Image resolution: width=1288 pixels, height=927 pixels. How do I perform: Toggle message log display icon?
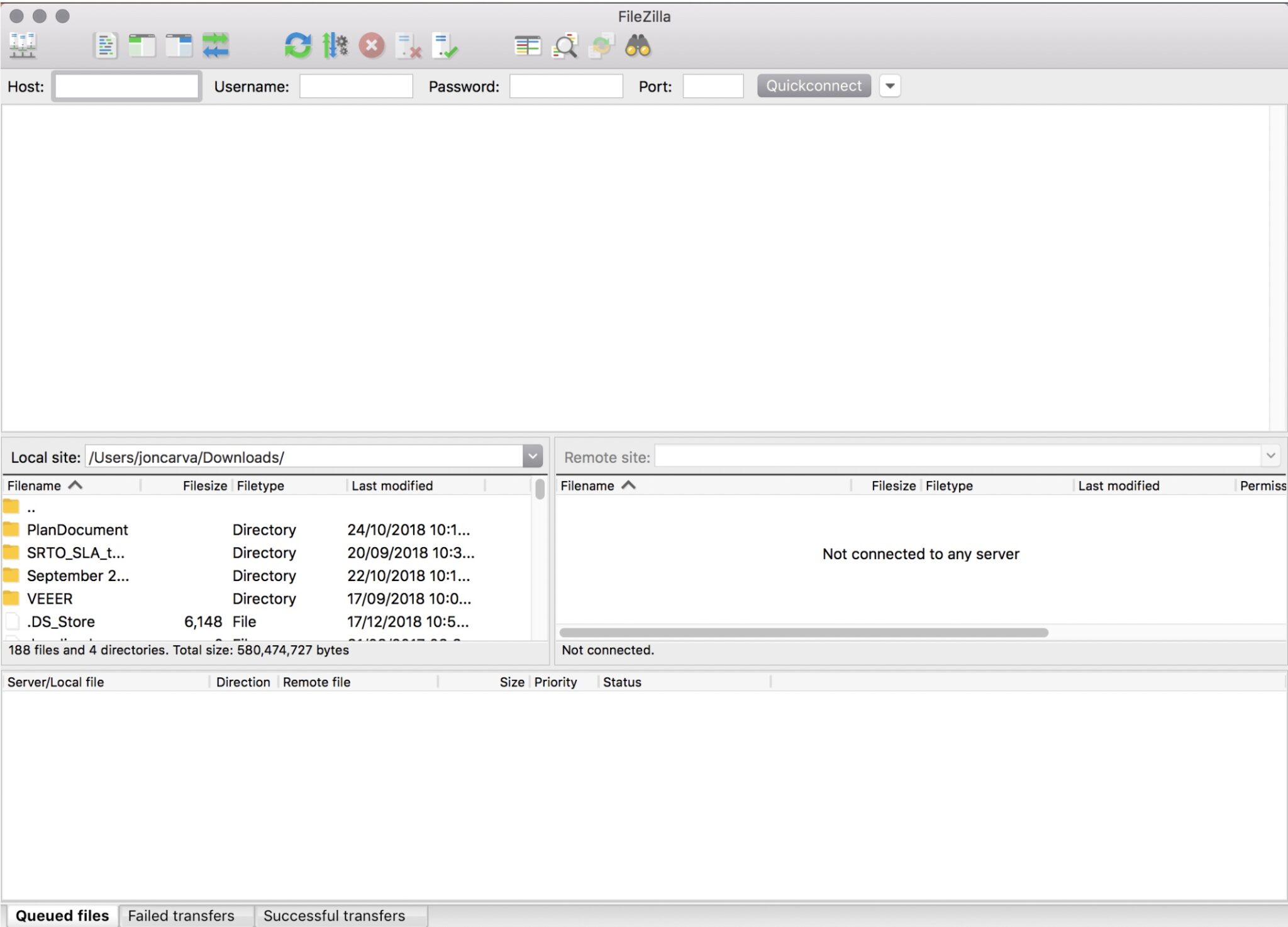click(x=106, y=47)
